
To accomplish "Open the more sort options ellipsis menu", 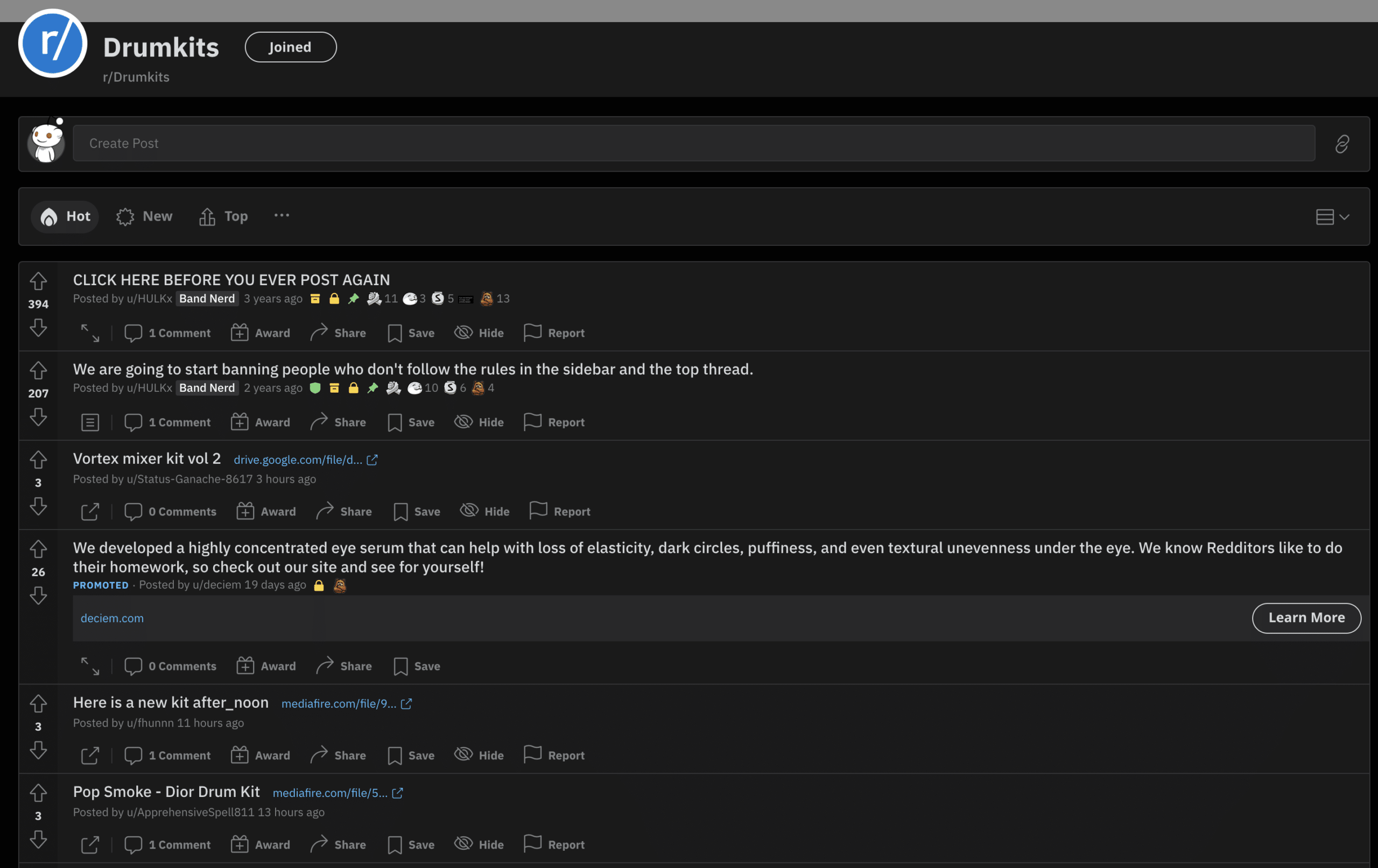I will point(282,216).
